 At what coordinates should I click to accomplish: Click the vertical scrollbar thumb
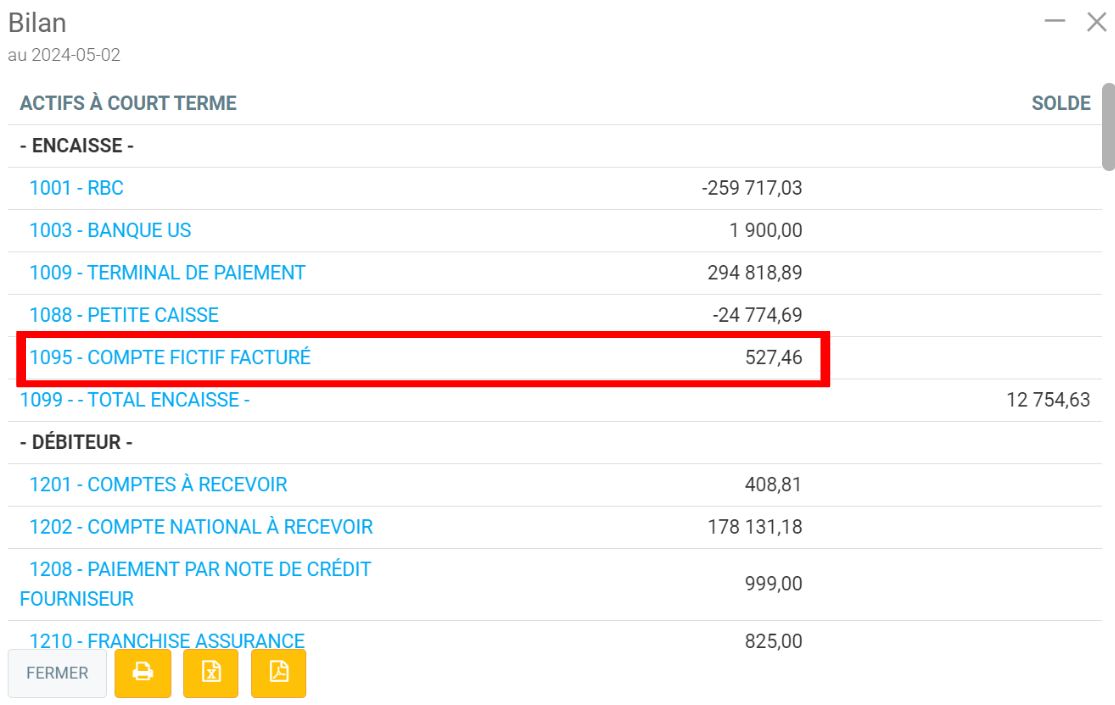1108,127
